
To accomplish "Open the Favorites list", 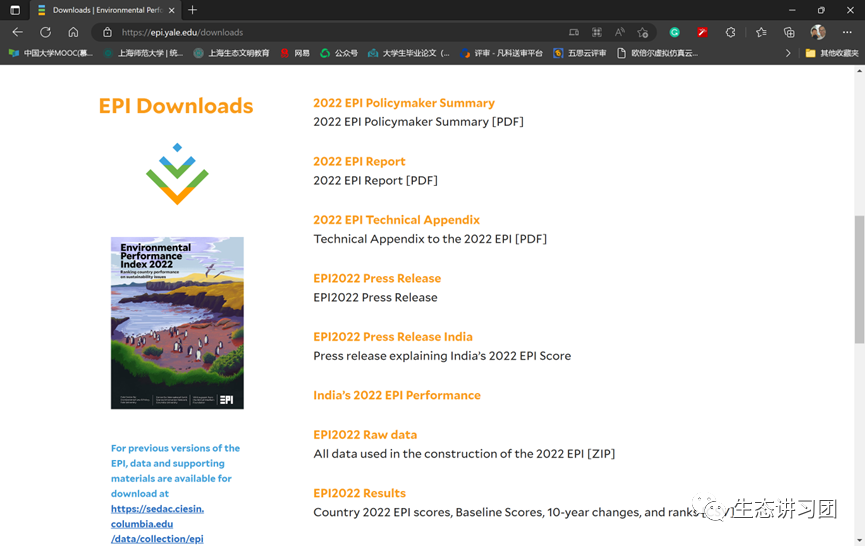I will point(761,33).
